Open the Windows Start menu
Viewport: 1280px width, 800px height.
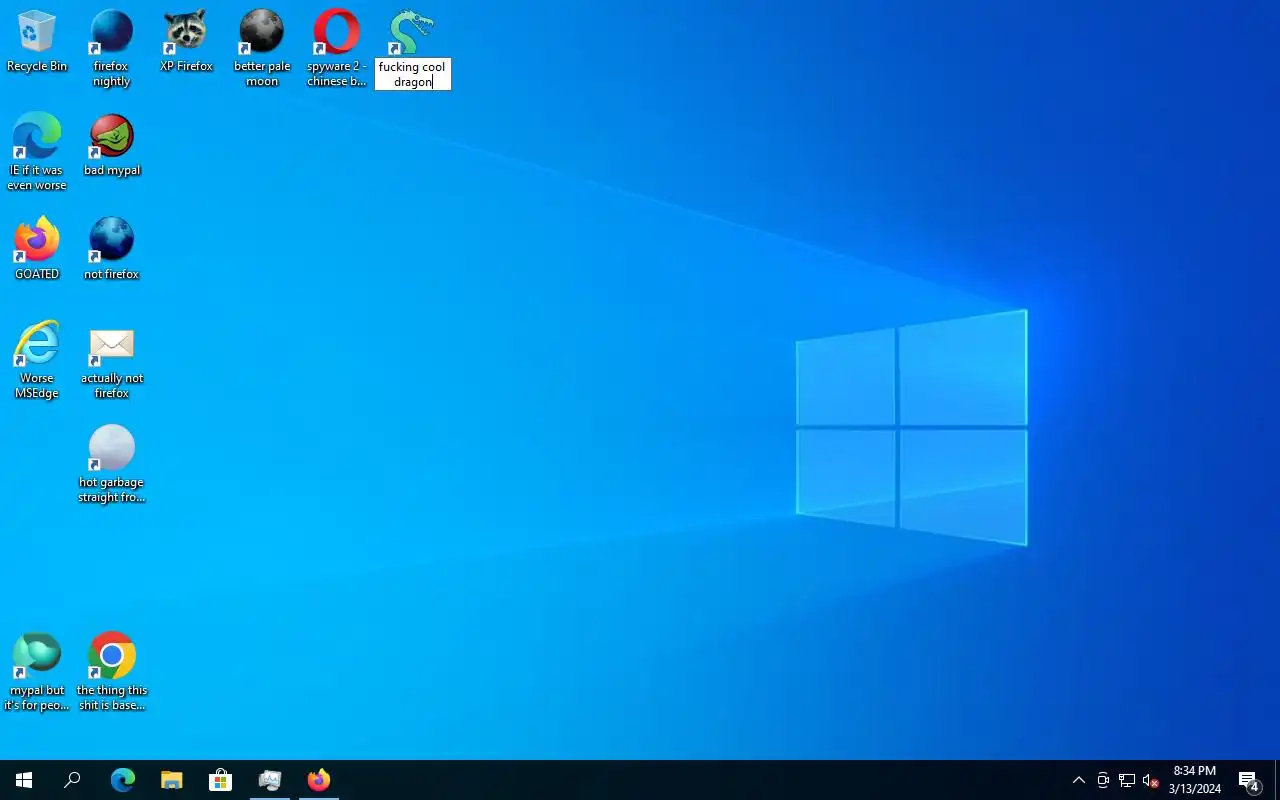[24, 780]
